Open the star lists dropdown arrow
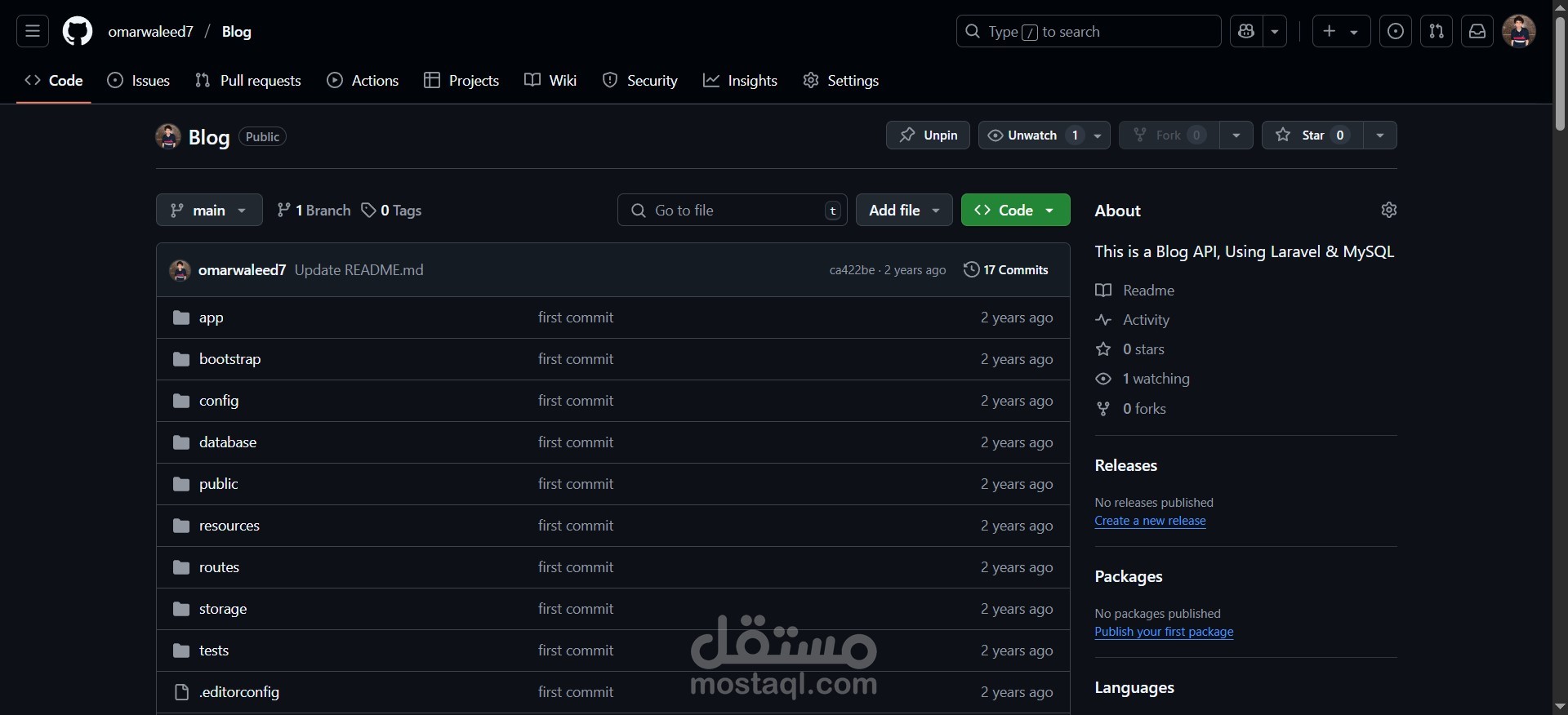Image resolution: width=1568 pixels, height=715 pixels. pyautogui.click(x=1380, y=135)
